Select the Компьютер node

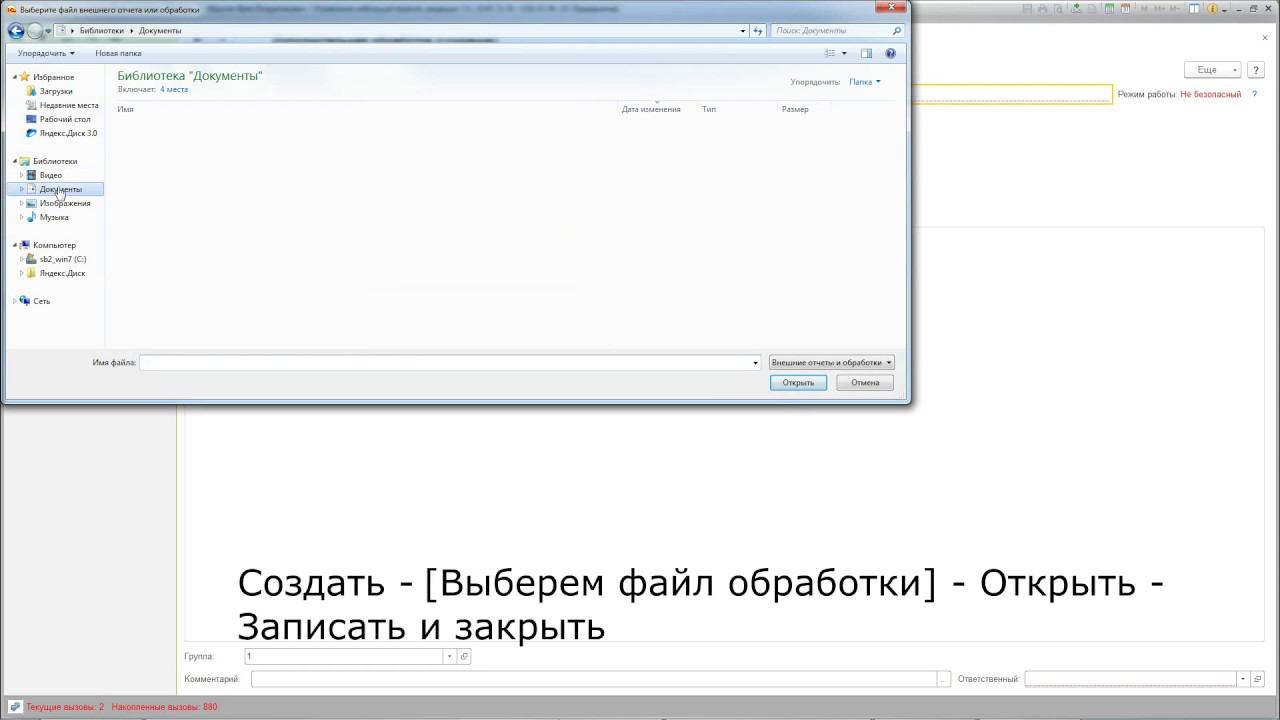point(54,245)
